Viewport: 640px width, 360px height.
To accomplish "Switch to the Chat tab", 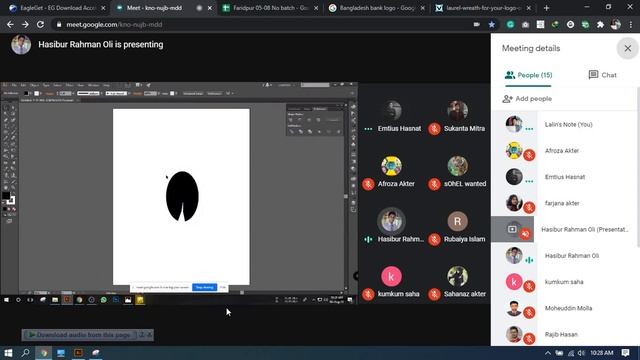I will click(602, 75).
